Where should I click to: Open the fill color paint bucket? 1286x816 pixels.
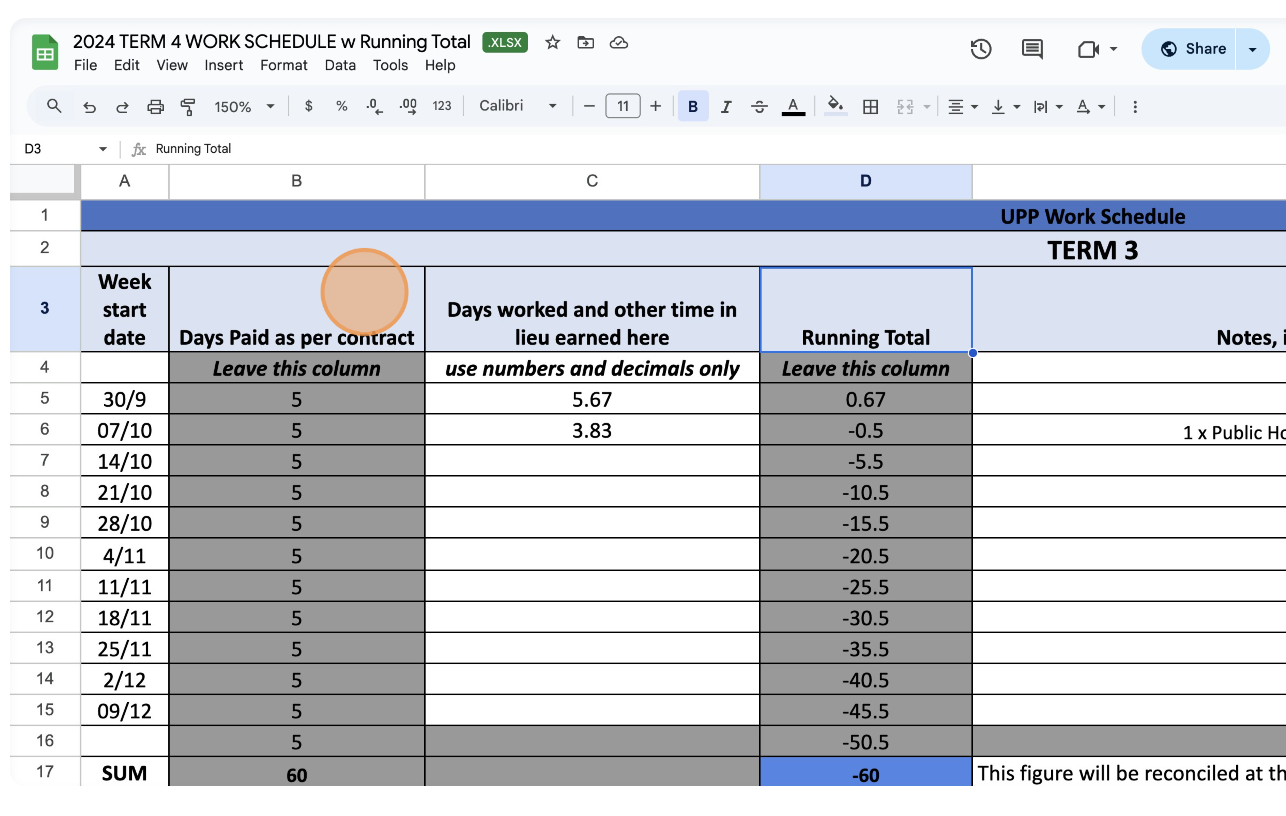tap(836, 106)
